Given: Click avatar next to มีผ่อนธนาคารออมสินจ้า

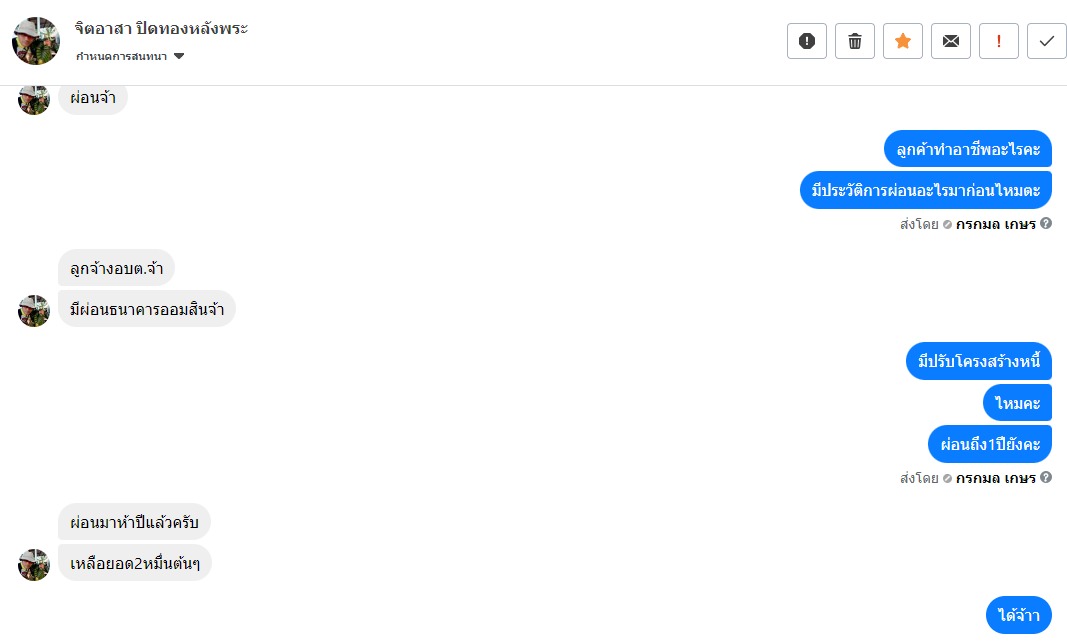Looking at the screenshot, I should click(34, 311).
